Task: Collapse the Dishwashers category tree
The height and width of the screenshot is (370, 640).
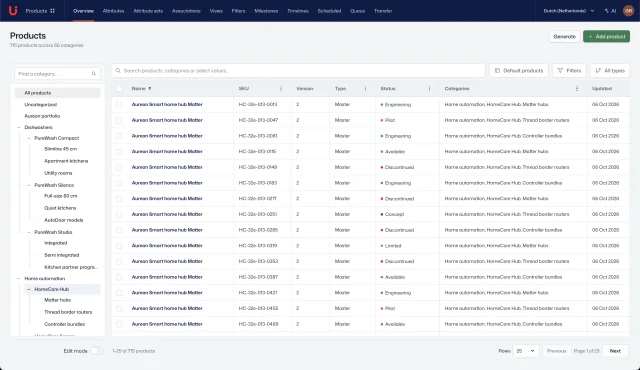Action: [x=19, y=127]
